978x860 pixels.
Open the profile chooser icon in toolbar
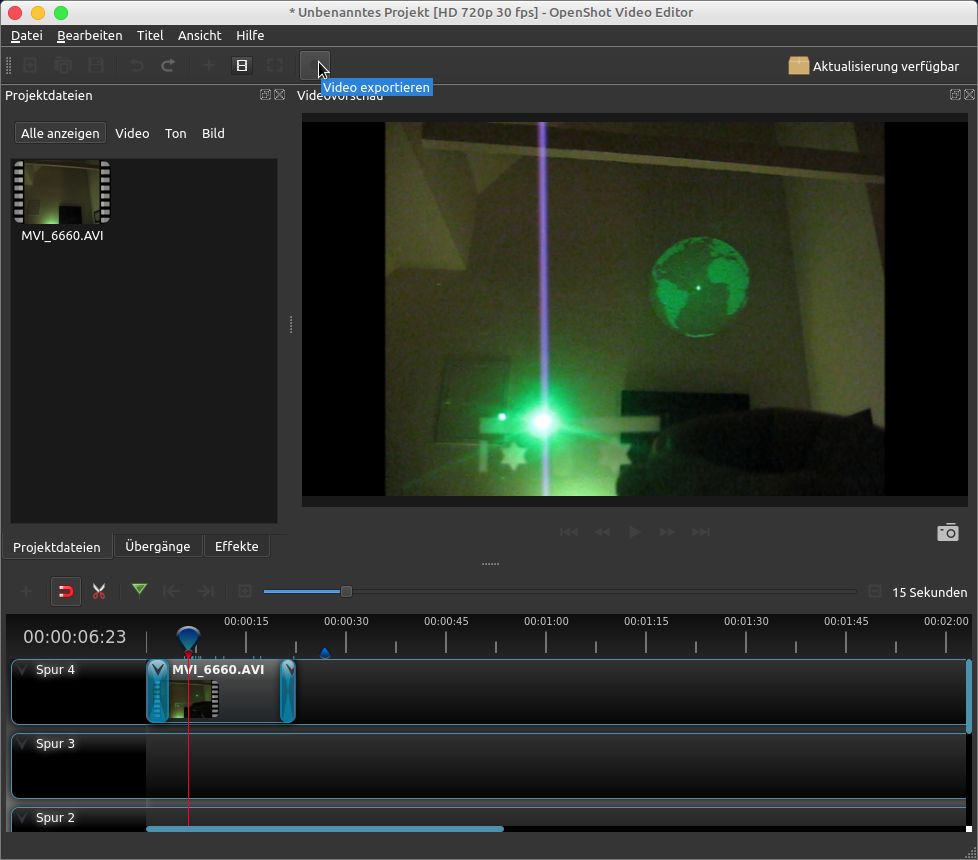pyautogui.click(x=241, y=65)
